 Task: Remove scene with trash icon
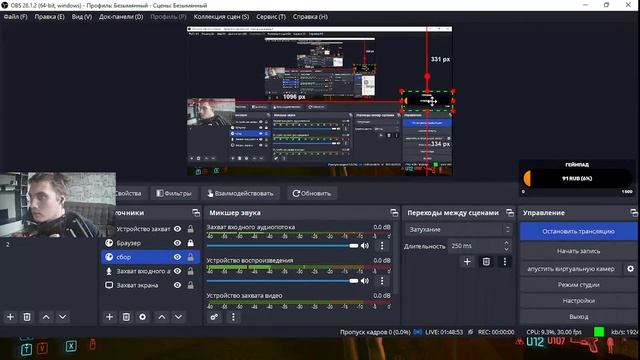click(27, 317)
